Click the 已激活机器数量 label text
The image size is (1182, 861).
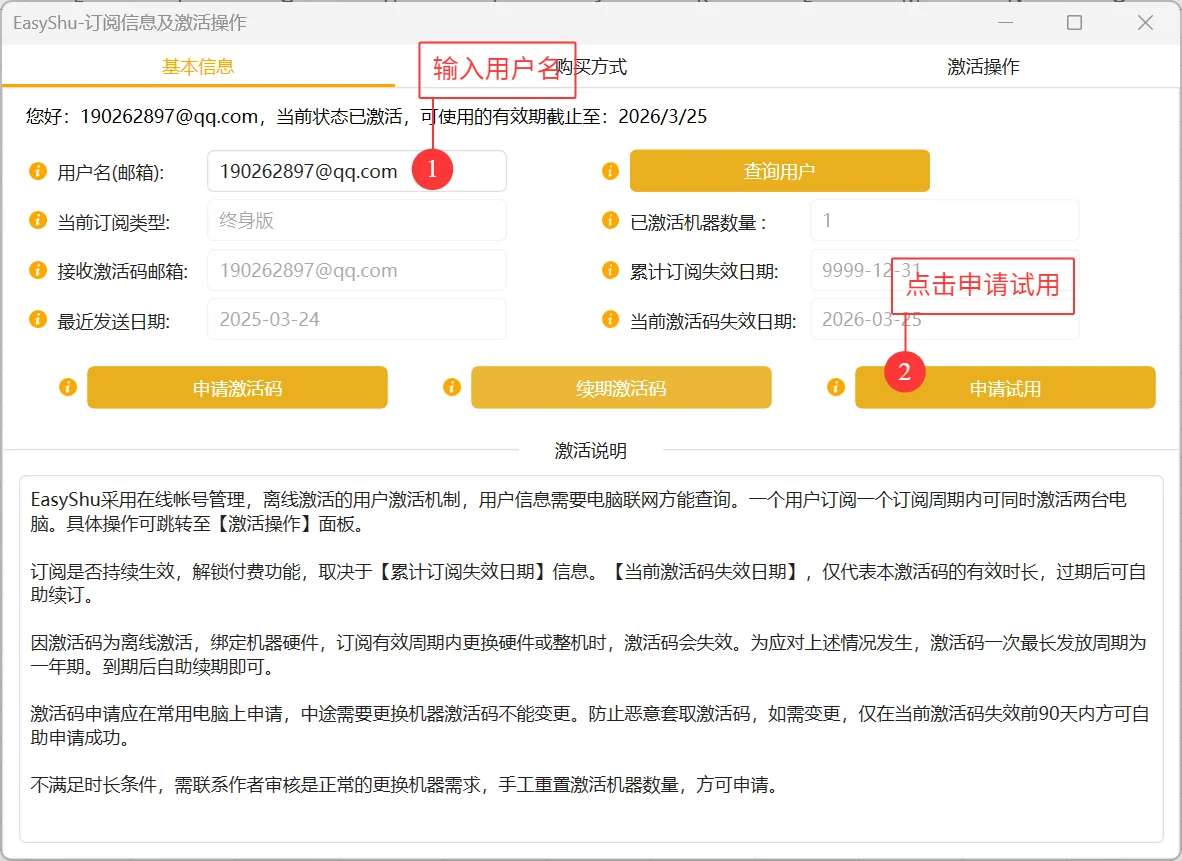[698, 222]
